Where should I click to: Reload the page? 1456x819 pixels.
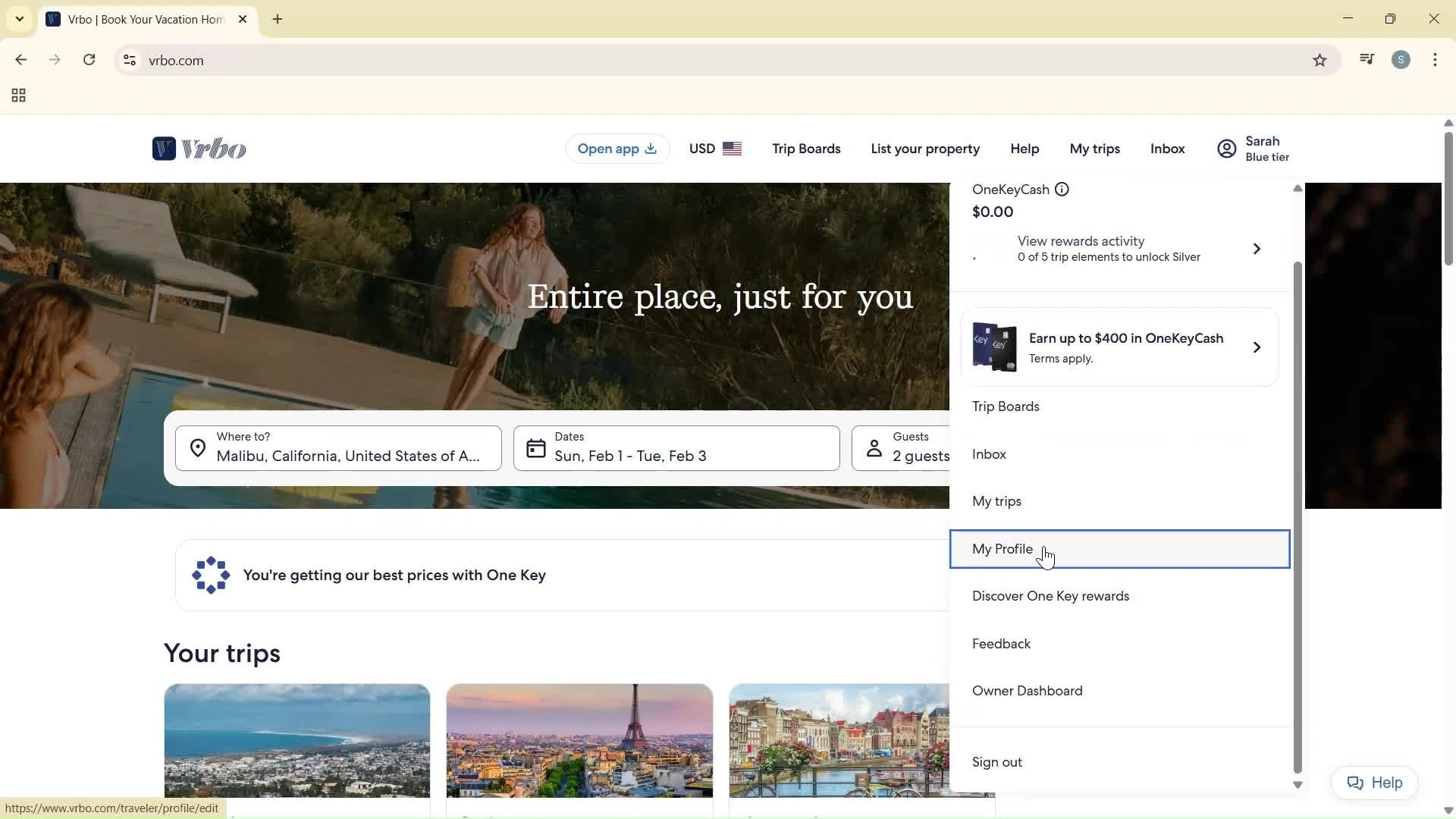tap(89, 60)
